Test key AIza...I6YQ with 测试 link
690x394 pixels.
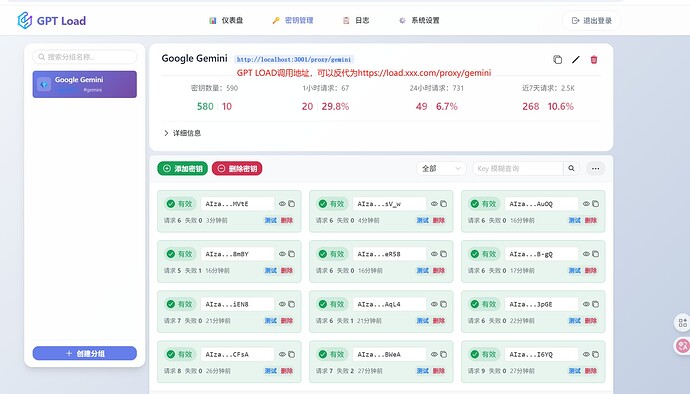tap(575, 371)
